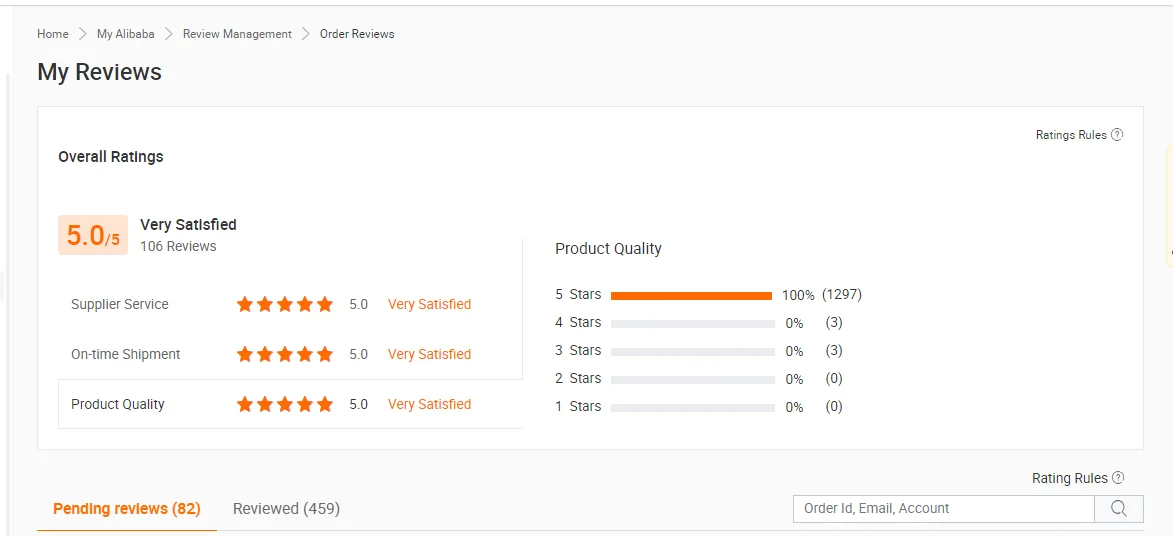Image resolution: width=1173 pixels, height=536 pixels.
Task: Open My Alibaba breadcrumb link
Action: point(126,34)
